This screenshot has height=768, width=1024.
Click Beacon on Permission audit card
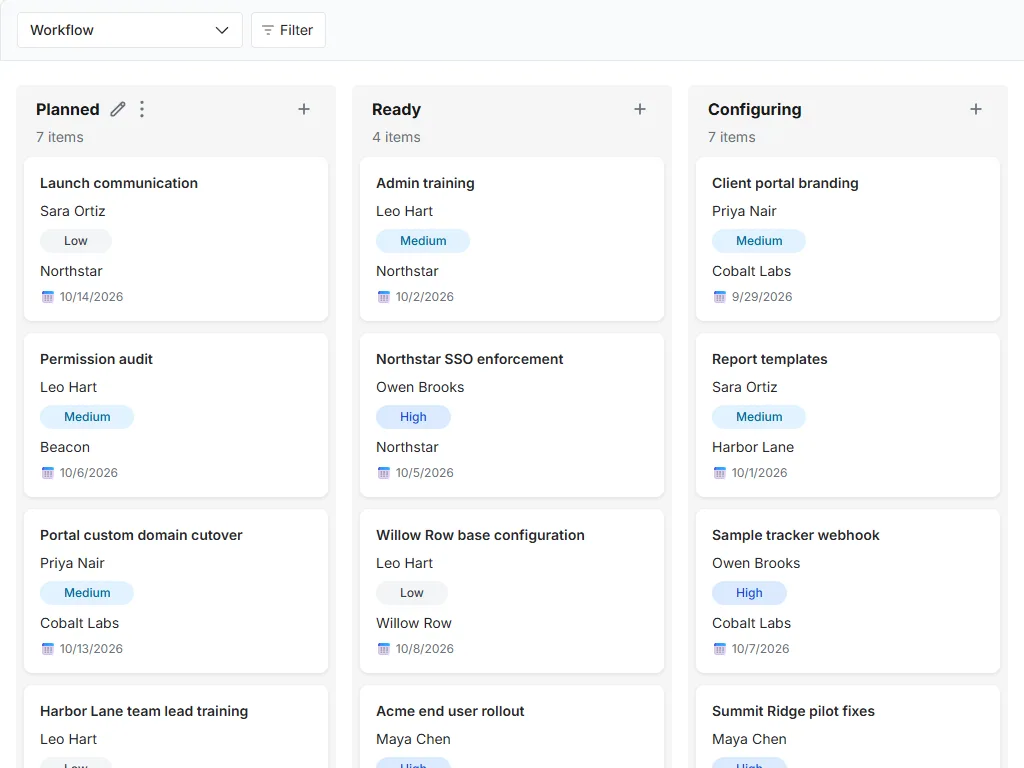(x=65, y=447)
